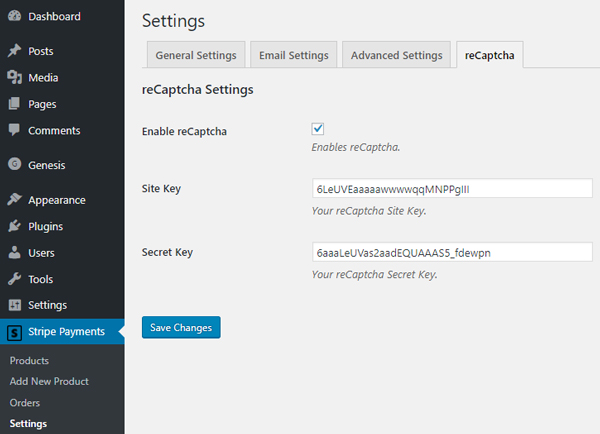Open Products under Stripe Payments
Screen dimensions: 600x434
click(29, 361)
